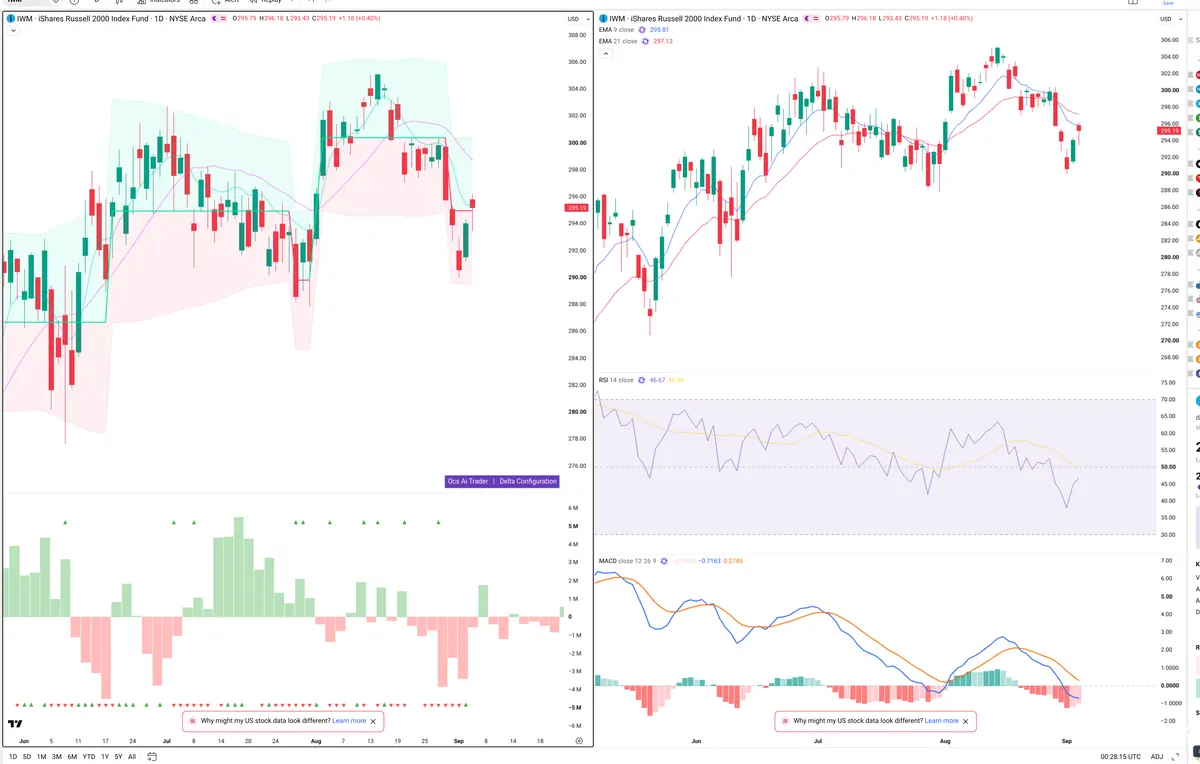The image size is (1200, 764).
Task: Click the 50.00 level on RSI axis
Action: tap(1168, 467)
